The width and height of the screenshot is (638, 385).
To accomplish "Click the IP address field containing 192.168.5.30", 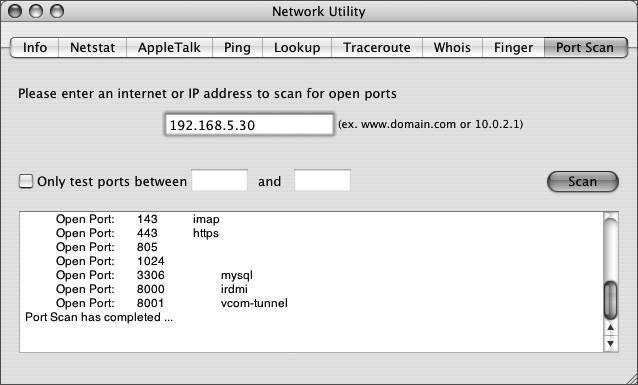I will (249, 125).
